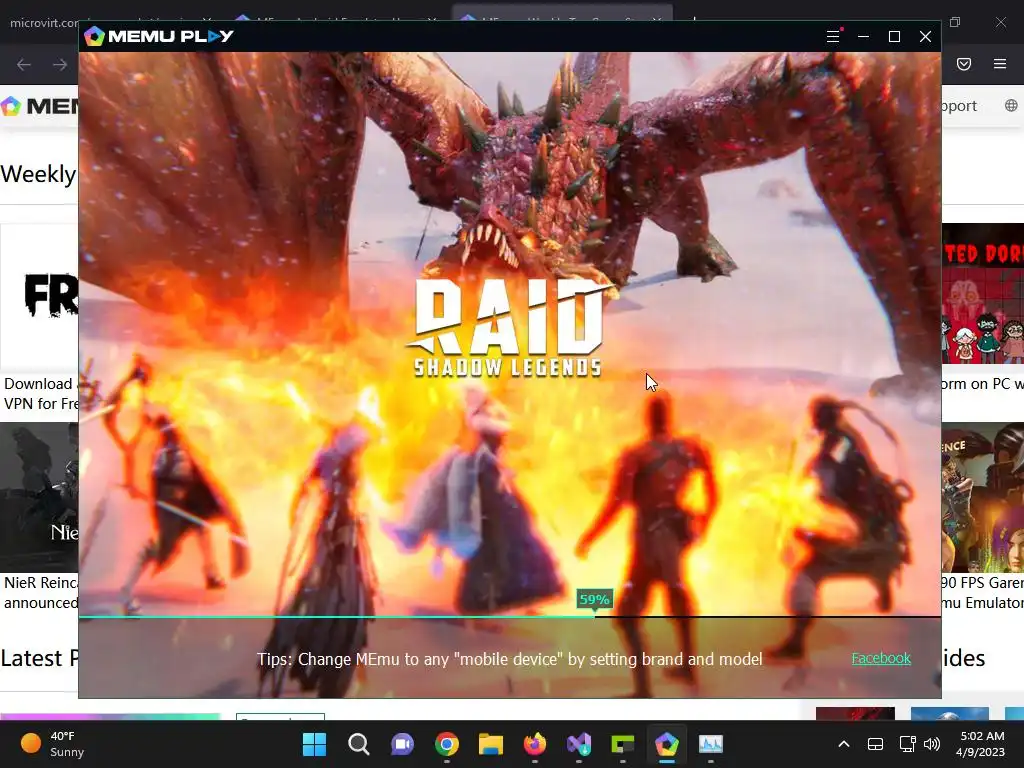Open the Chat app from taskbar
Image resolution: width=1024 pixels, height=768 pixels.
tap(402, 744)
